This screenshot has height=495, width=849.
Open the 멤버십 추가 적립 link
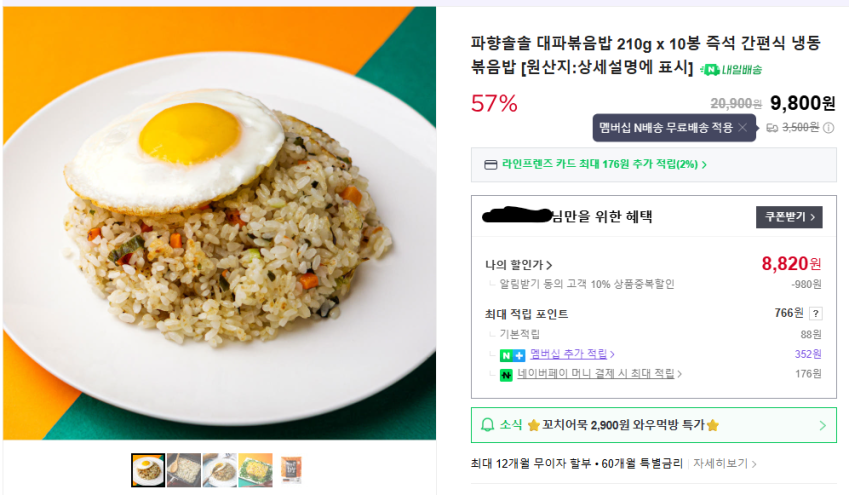pos(571,354)
